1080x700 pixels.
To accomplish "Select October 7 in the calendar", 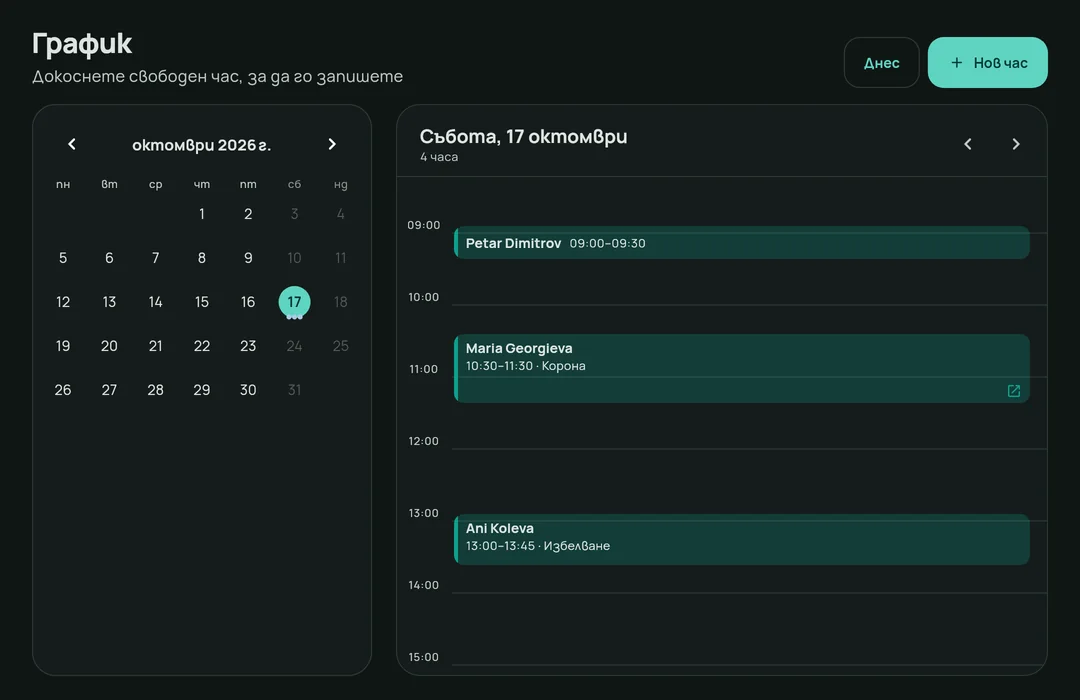I will (156, 258).
